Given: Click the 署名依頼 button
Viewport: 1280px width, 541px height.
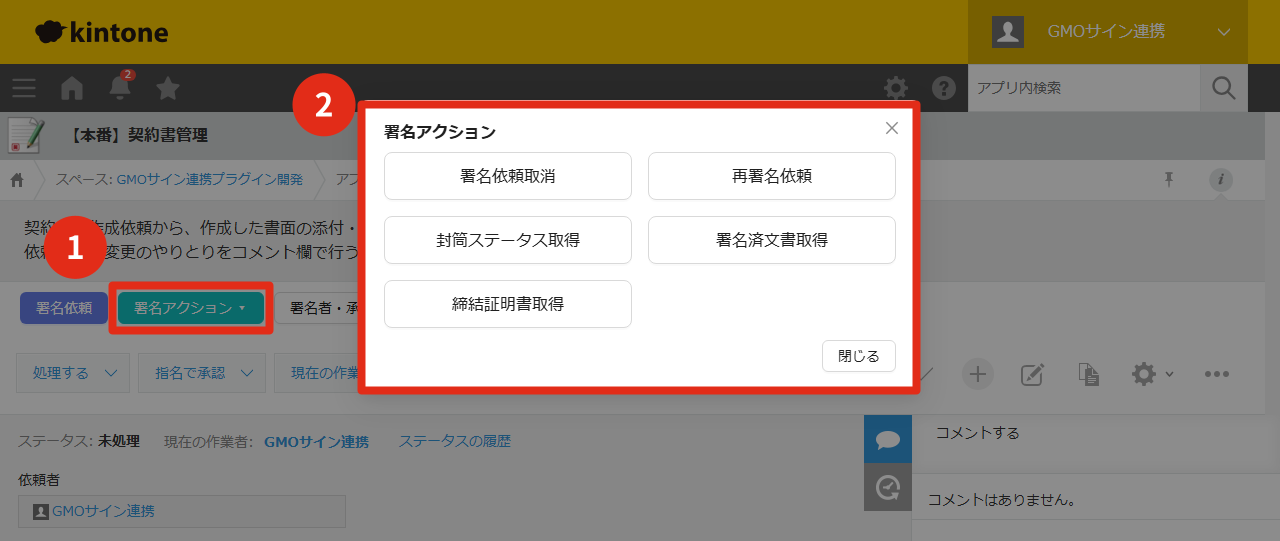Looking at the screenshot, I should click(x=64, y=308).
